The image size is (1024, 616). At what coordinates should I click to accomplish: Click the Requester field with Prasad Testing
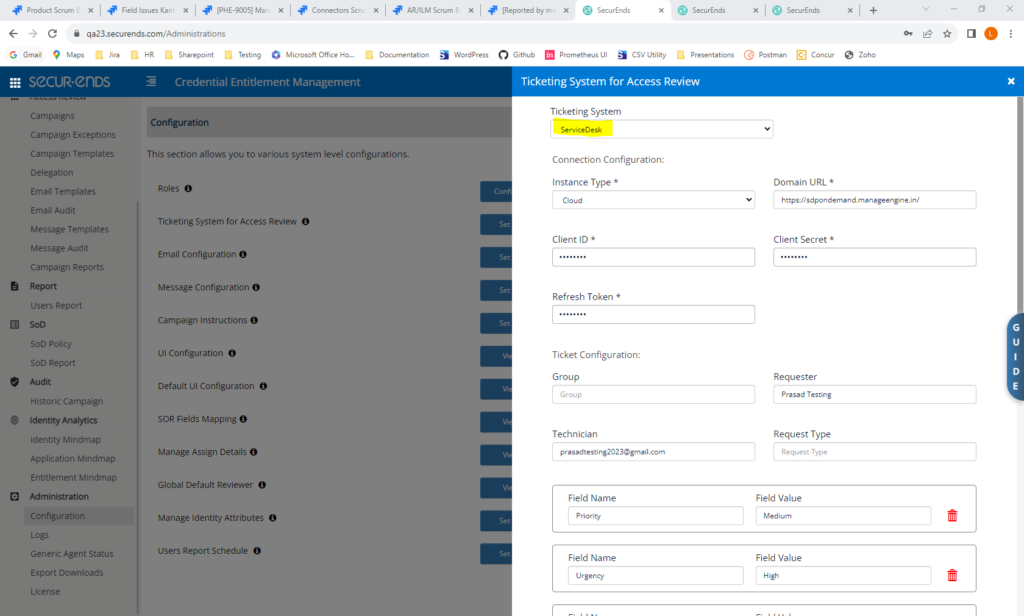tap(874, 395)
